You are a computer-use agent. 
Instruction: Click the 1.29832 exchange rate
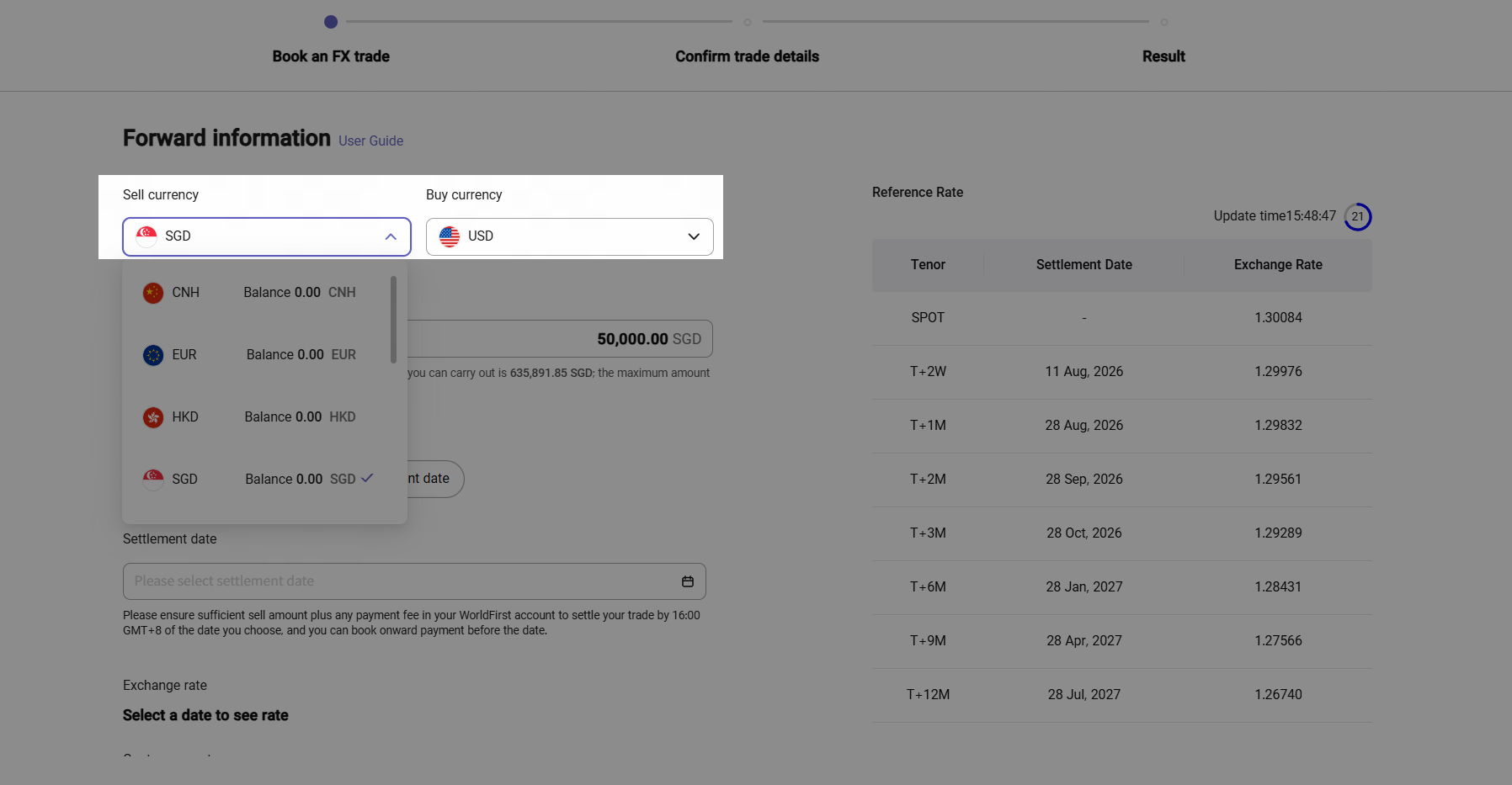1278,426
